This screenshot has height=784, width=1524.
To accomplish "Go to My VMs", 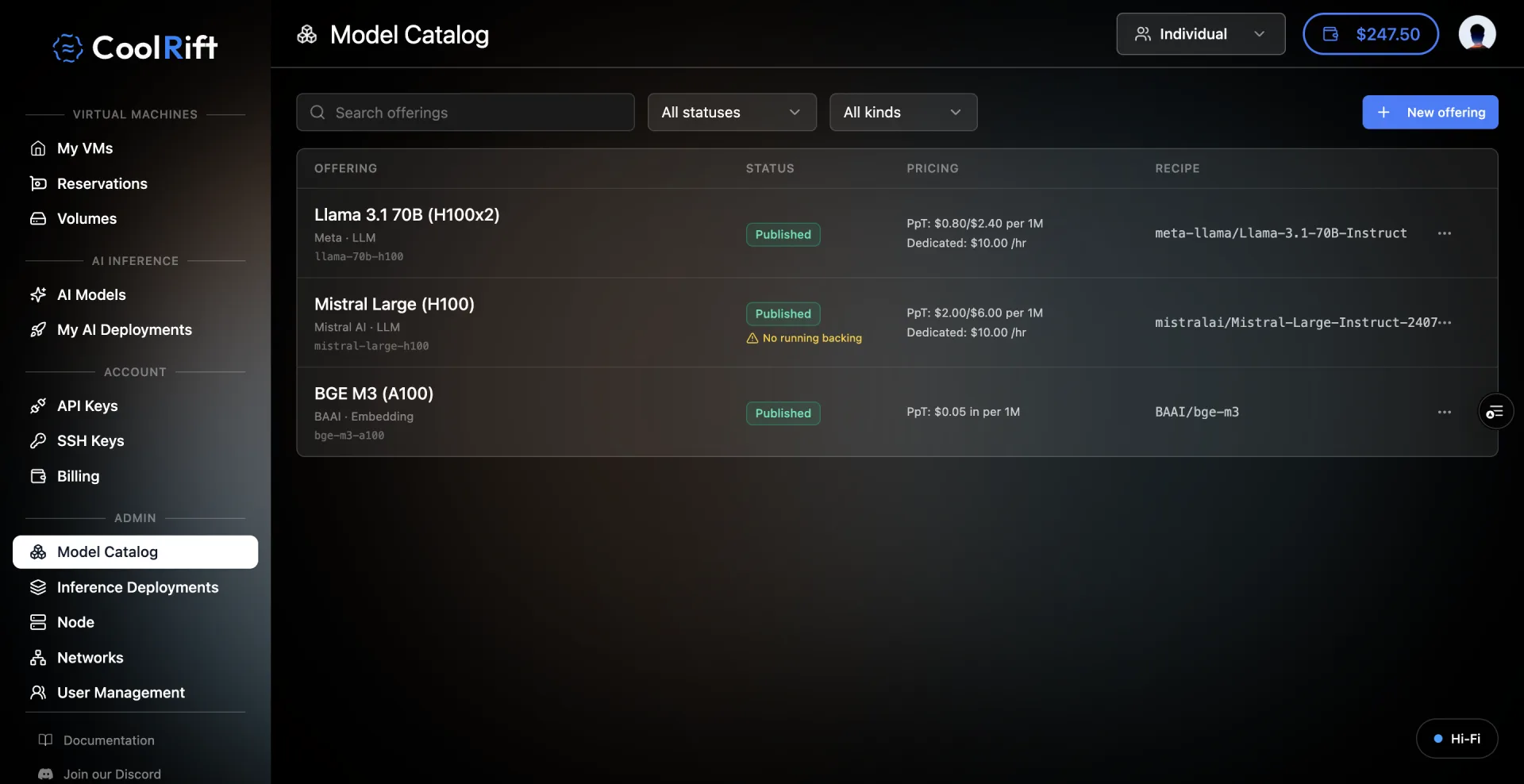I will 85,148.
